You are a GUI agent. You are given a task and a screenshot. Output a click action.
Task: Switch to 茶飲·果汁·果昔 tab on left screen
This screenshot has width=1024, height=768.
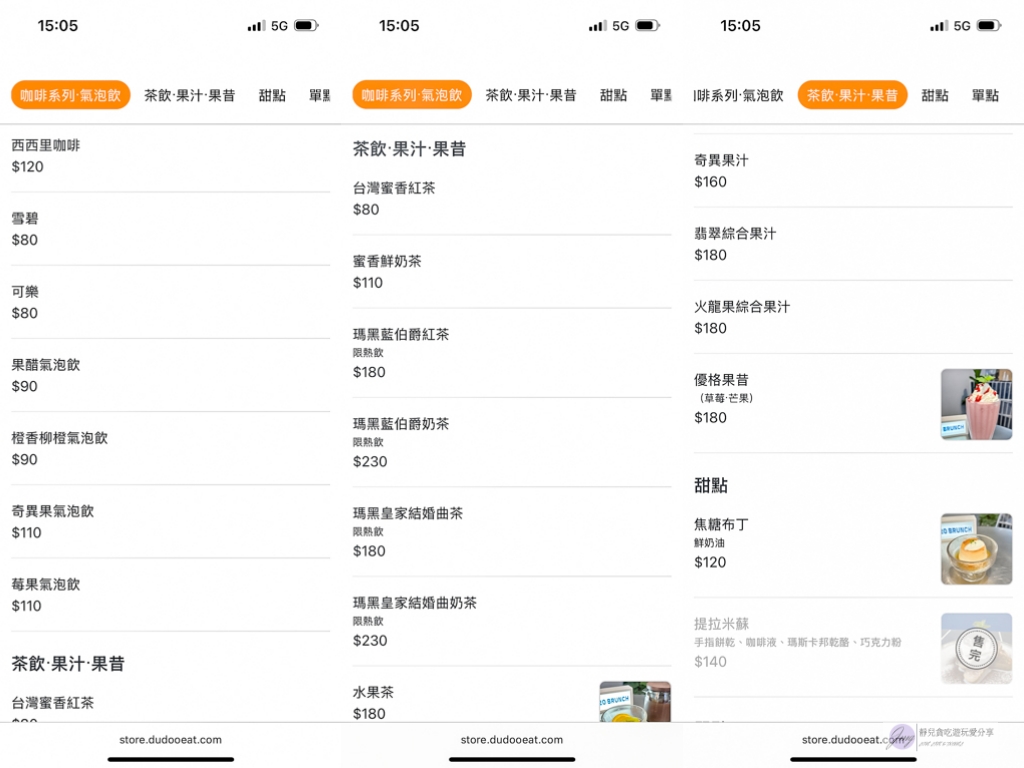coord(189,95)
